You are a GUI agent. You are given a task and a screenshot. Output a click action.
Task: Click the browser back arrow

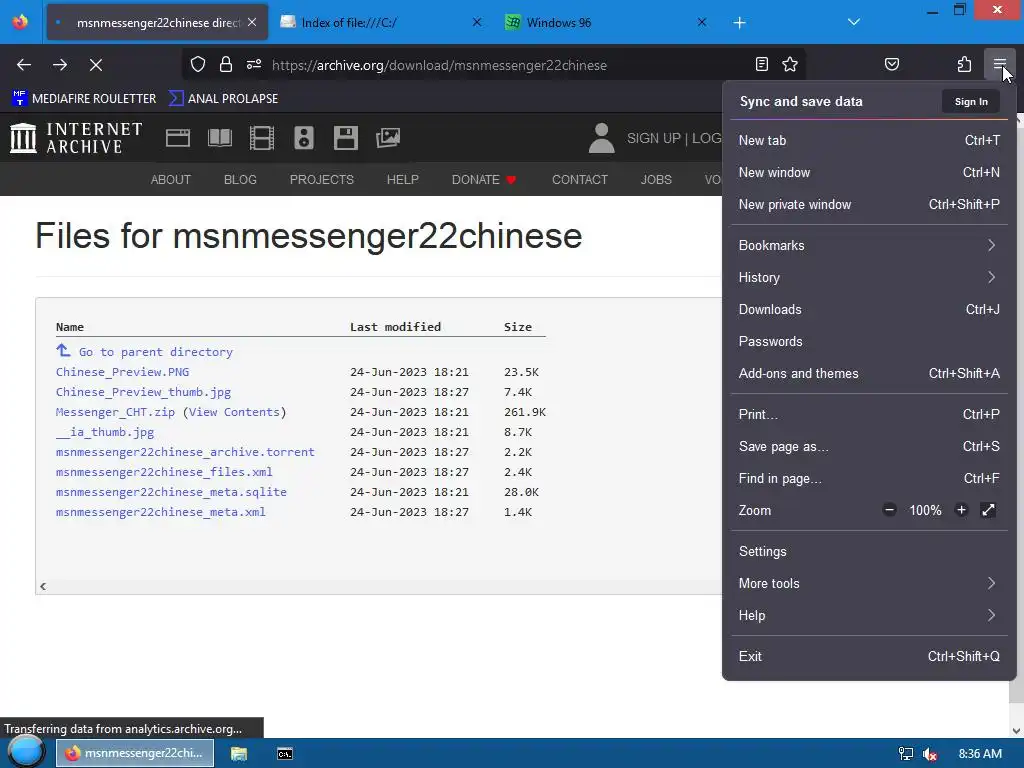(24, 65)
